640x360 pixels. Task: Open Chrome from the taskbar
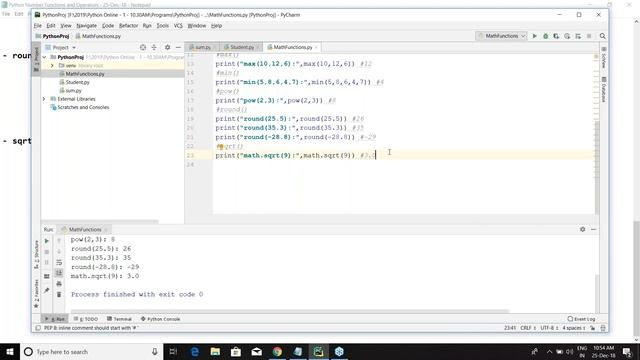(x=277, y=351)
